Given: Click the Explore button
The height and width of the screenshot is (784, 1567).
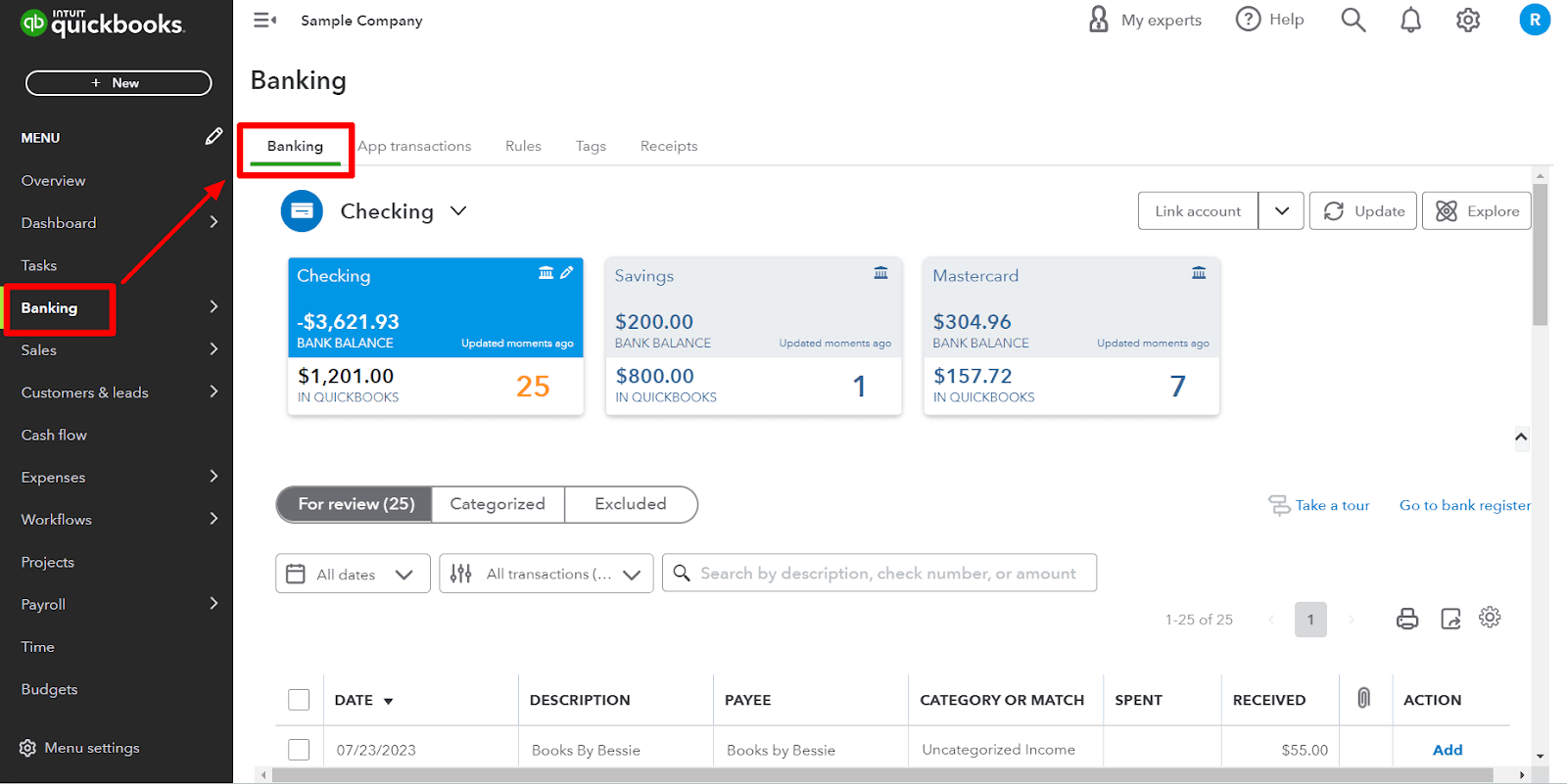Looking at the screenshot, I should [x=1477, y=211].
